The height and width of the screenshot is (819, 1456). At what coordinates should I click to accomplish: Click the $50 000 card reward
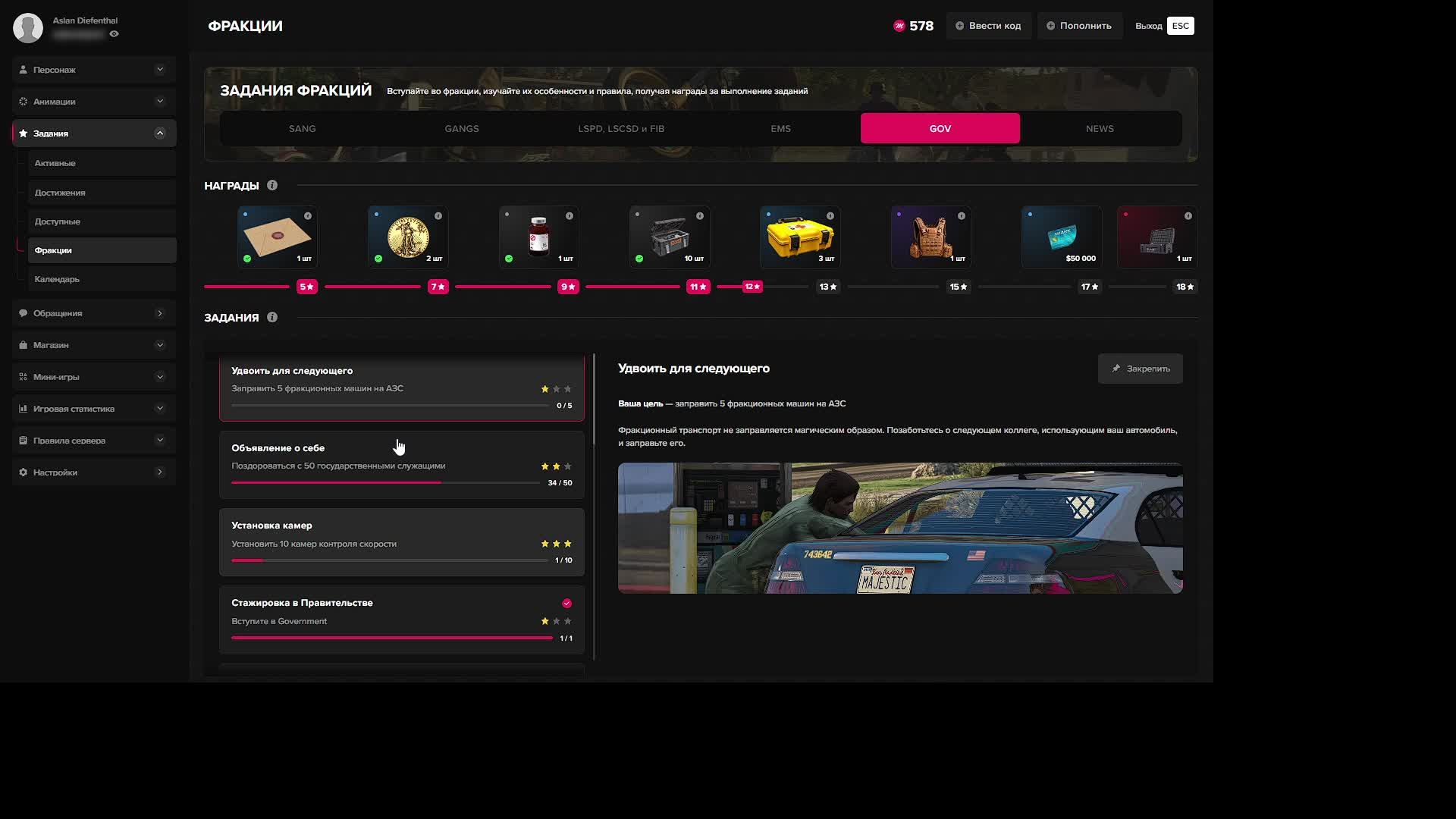click(1061, 237)
